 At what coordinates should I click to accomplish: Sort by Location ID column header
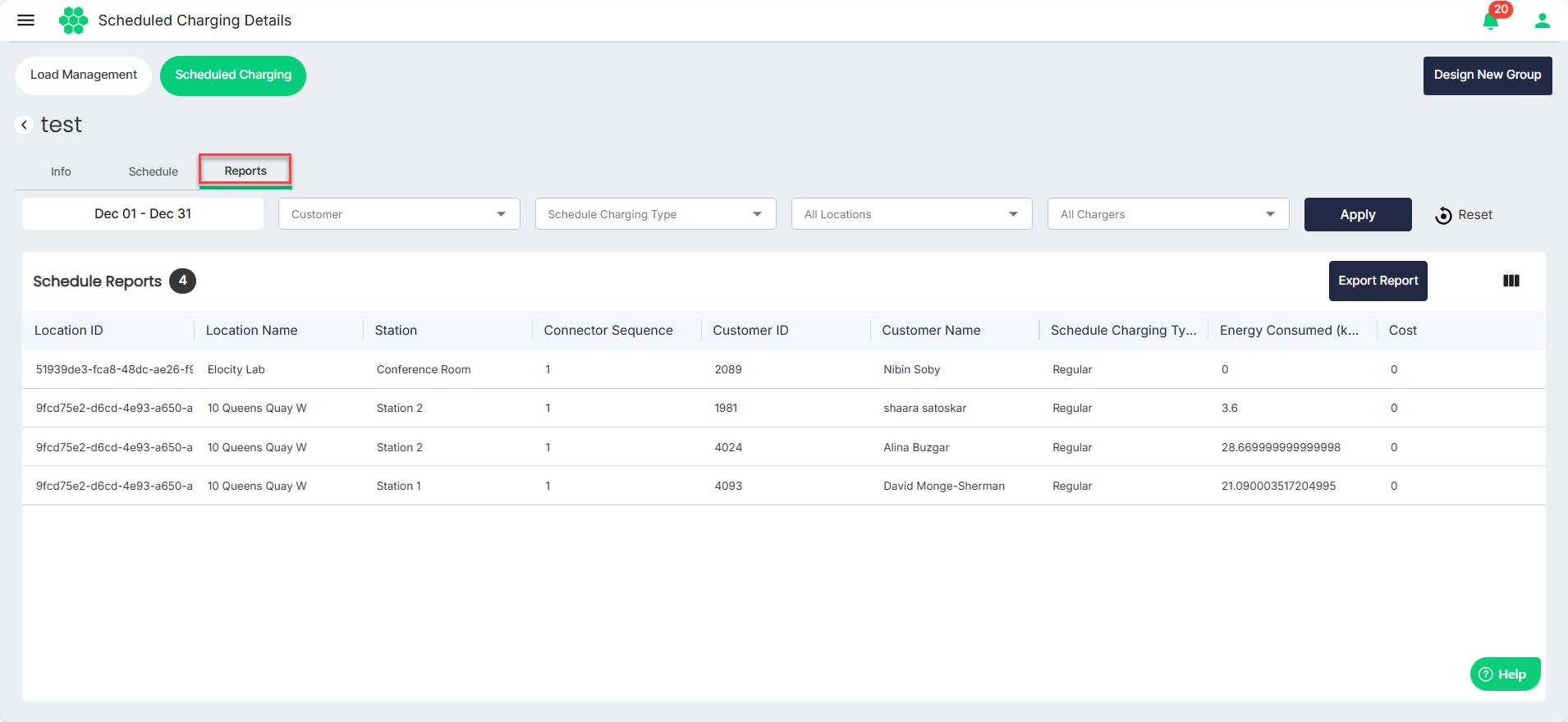point(69,330)
